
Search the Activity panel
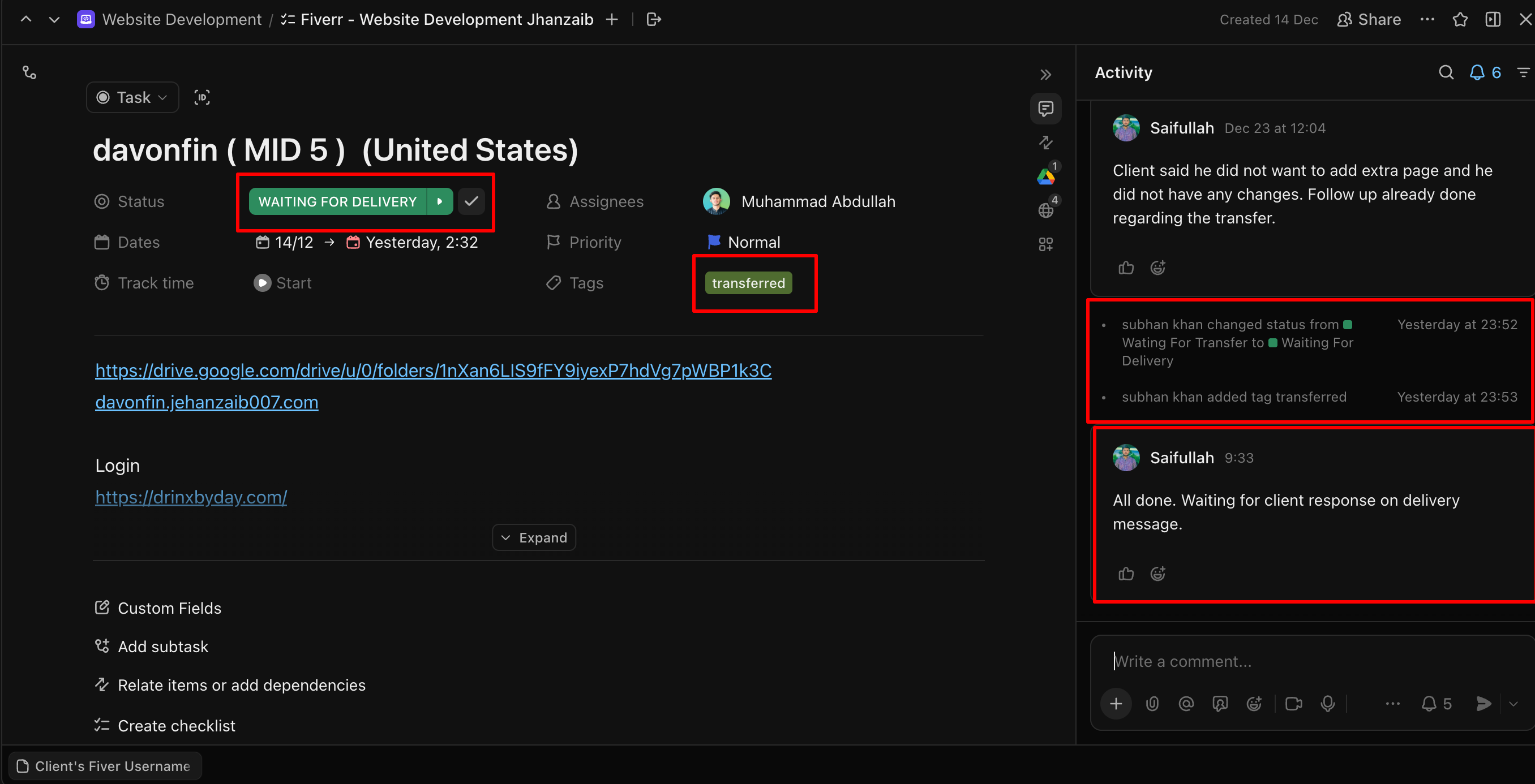(1446, 72)
